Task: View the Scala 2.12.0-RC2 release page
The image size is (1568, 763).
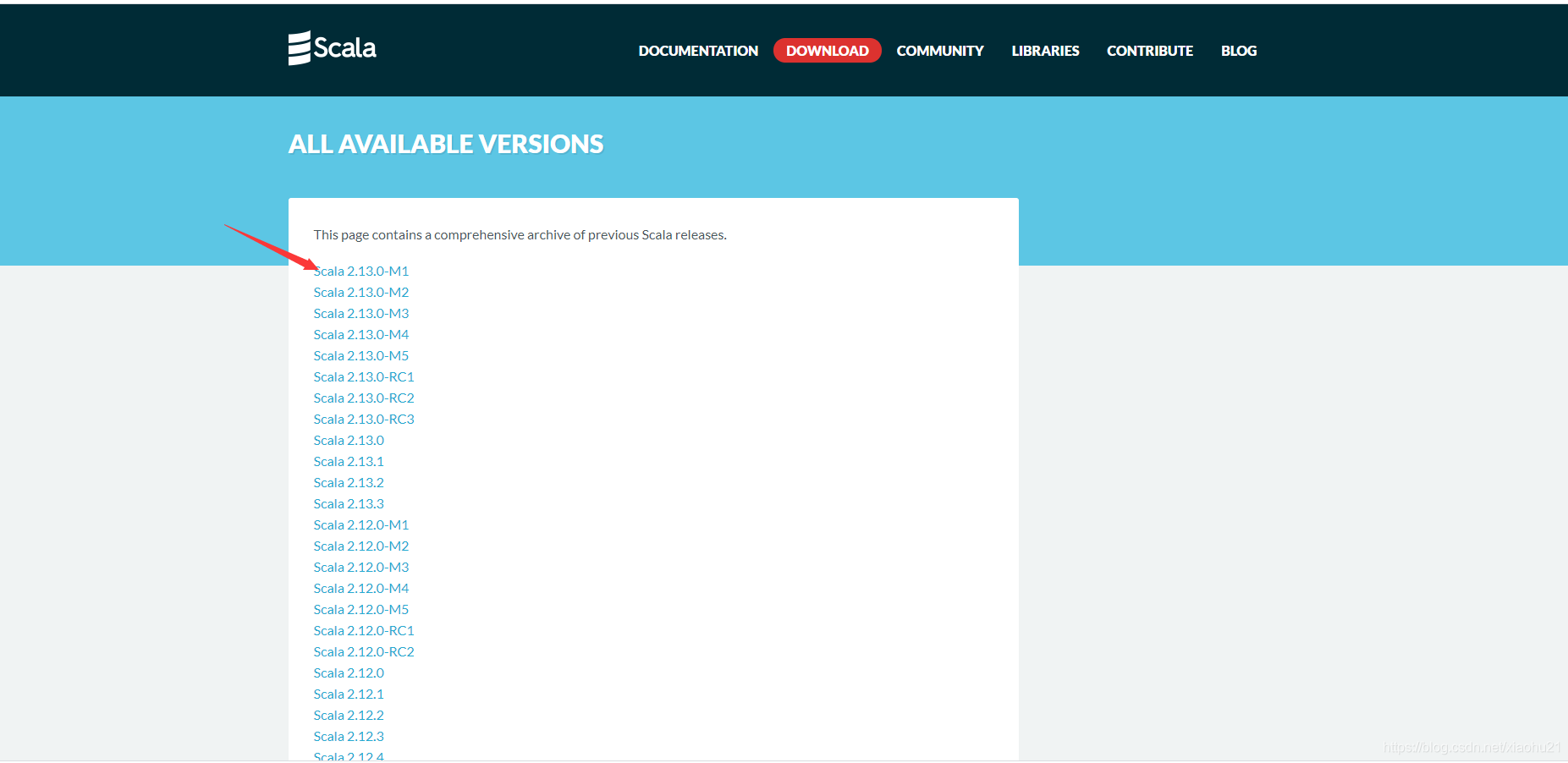Action: point(364,651)
